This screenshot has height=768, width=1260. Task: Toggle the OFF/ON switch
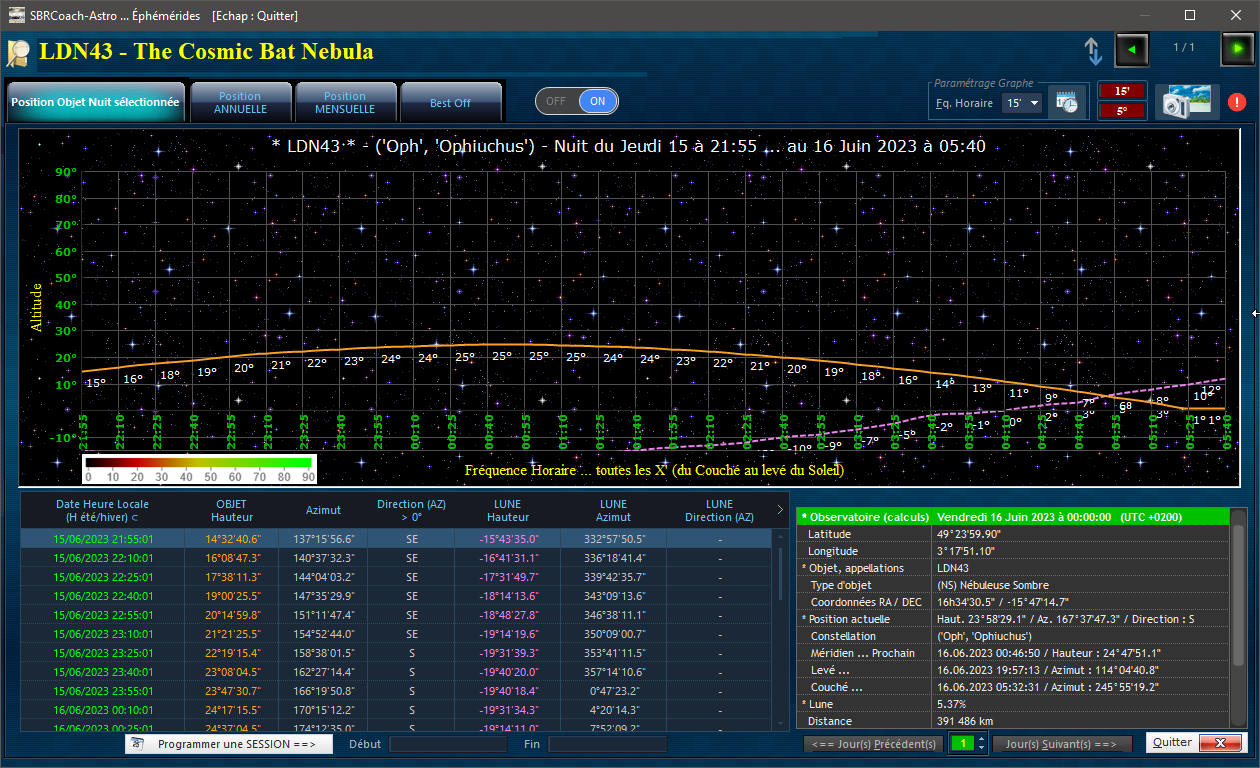pyautogui.click(x=577, y=101)
